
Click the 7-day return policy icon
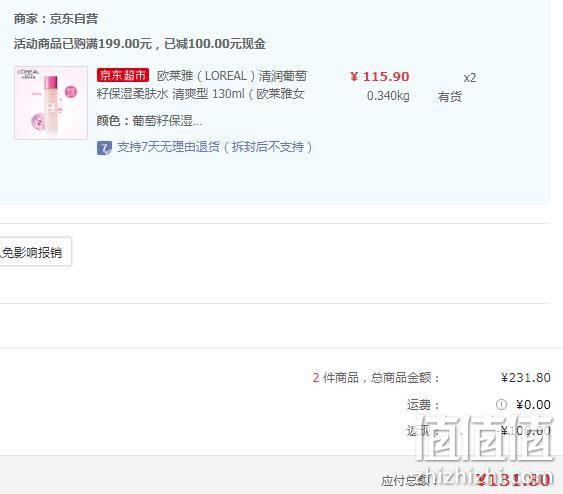[104, 148]
